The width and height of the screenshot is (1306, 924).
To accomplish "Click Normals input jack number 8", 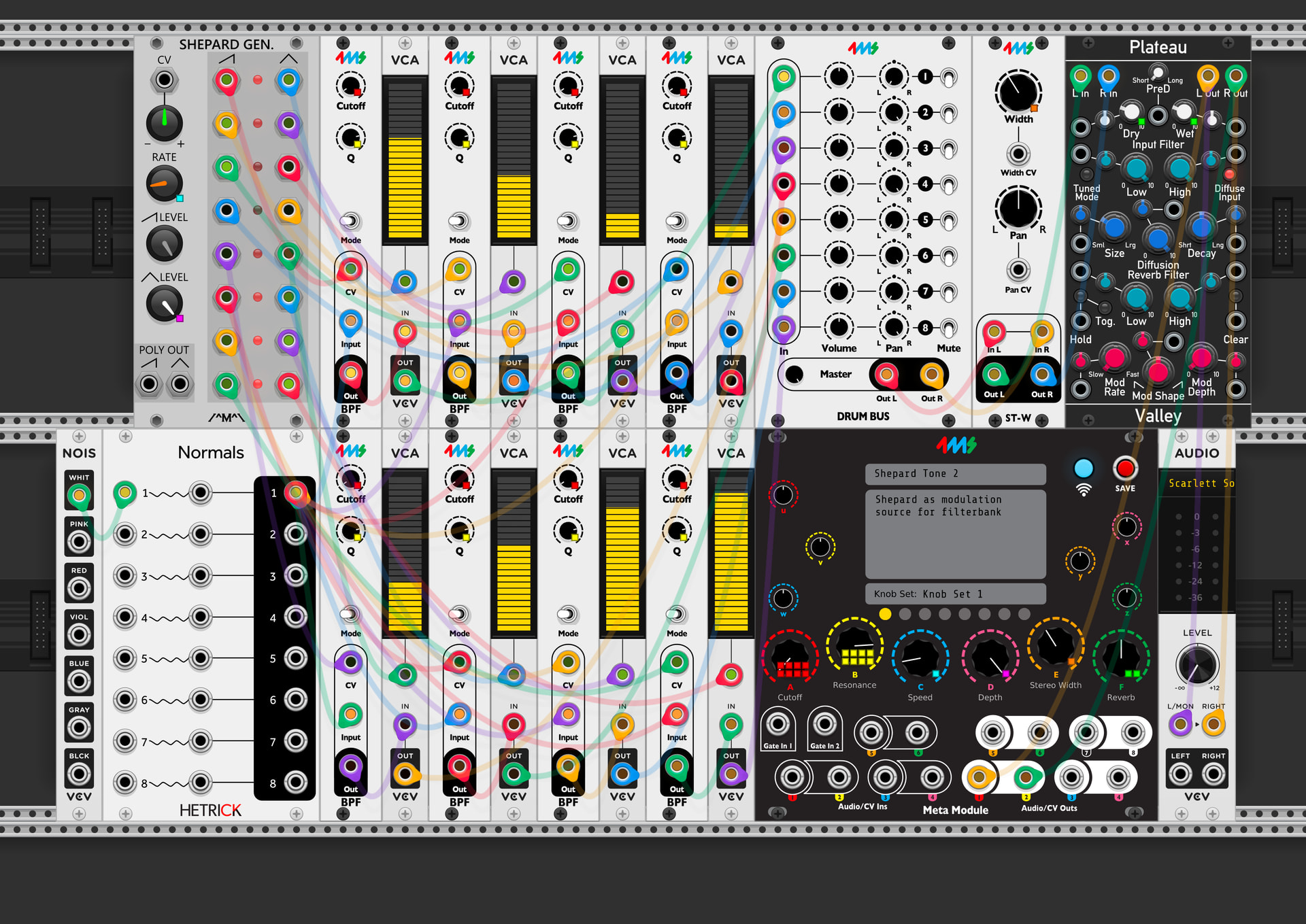I will 125,782.
